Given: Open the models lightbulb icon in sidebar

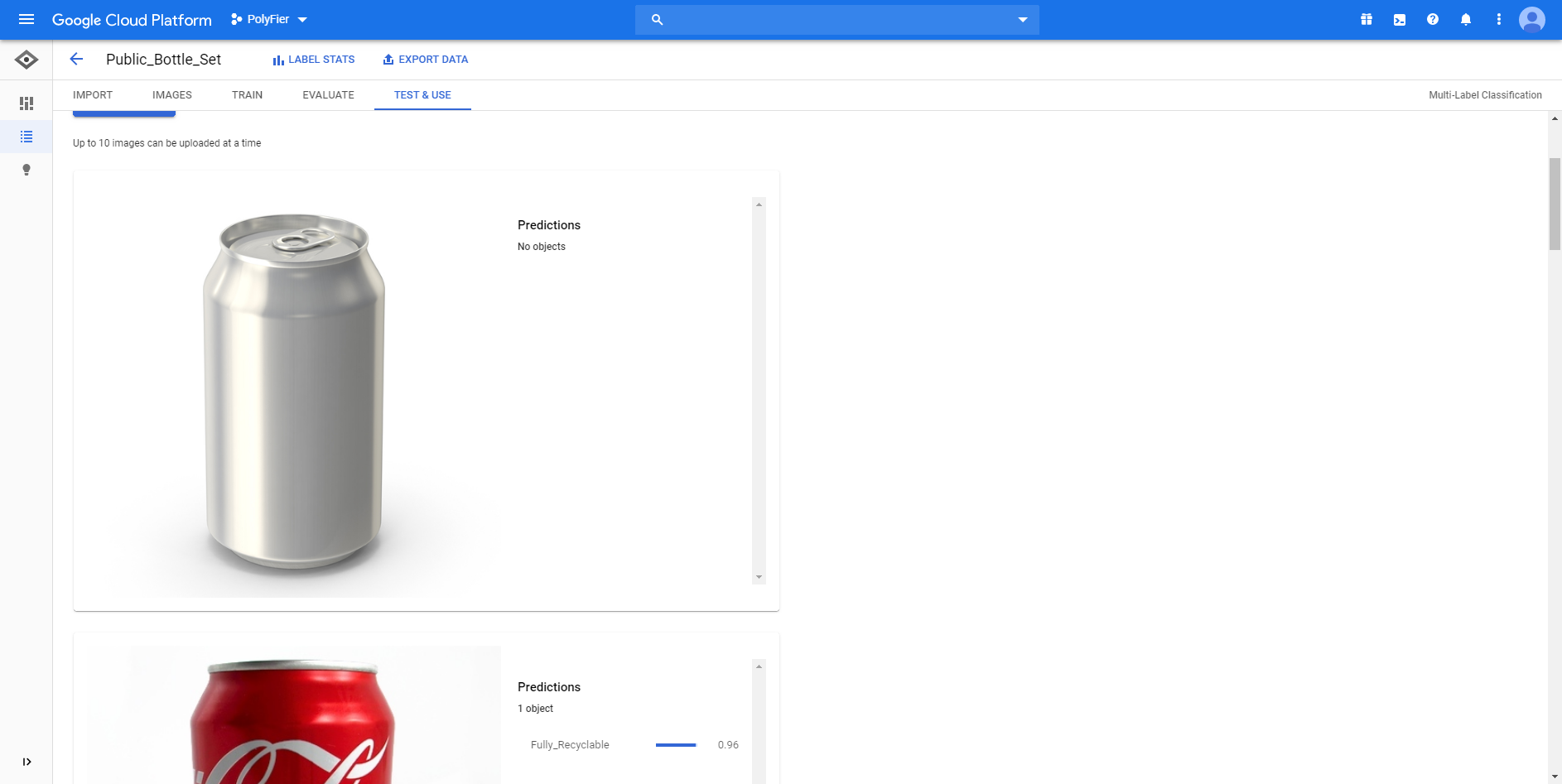Looking at the screenshot, I should tap(27, 170).
